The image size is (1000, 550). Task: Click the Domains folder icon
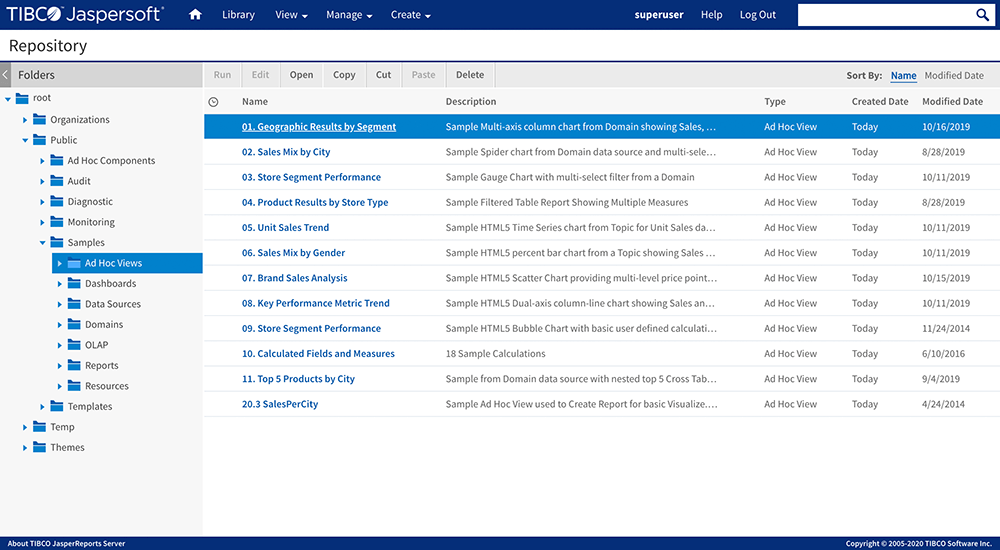click(74, 323)
